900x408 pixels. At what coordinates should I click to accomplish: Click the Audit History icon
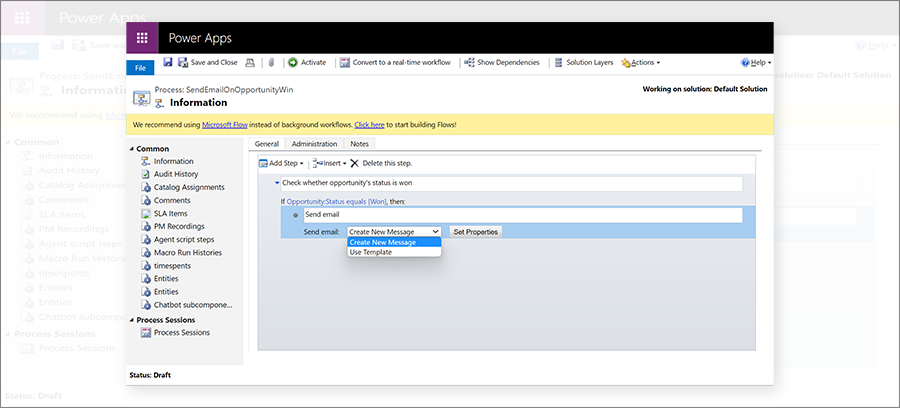(x=145, y=174)
